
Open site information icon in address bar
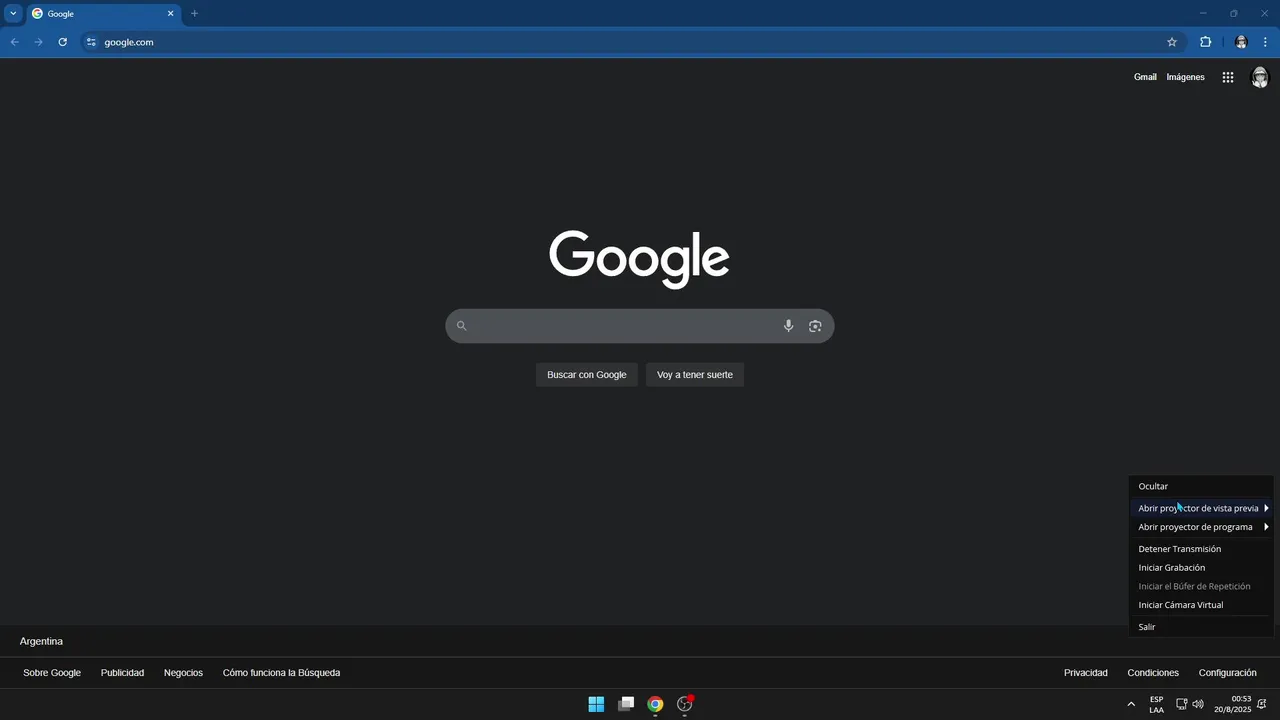(91, 42)
